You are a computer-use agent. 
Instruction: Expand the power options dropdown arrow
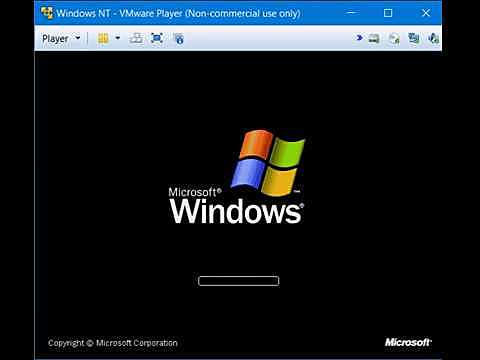point(118,38)
